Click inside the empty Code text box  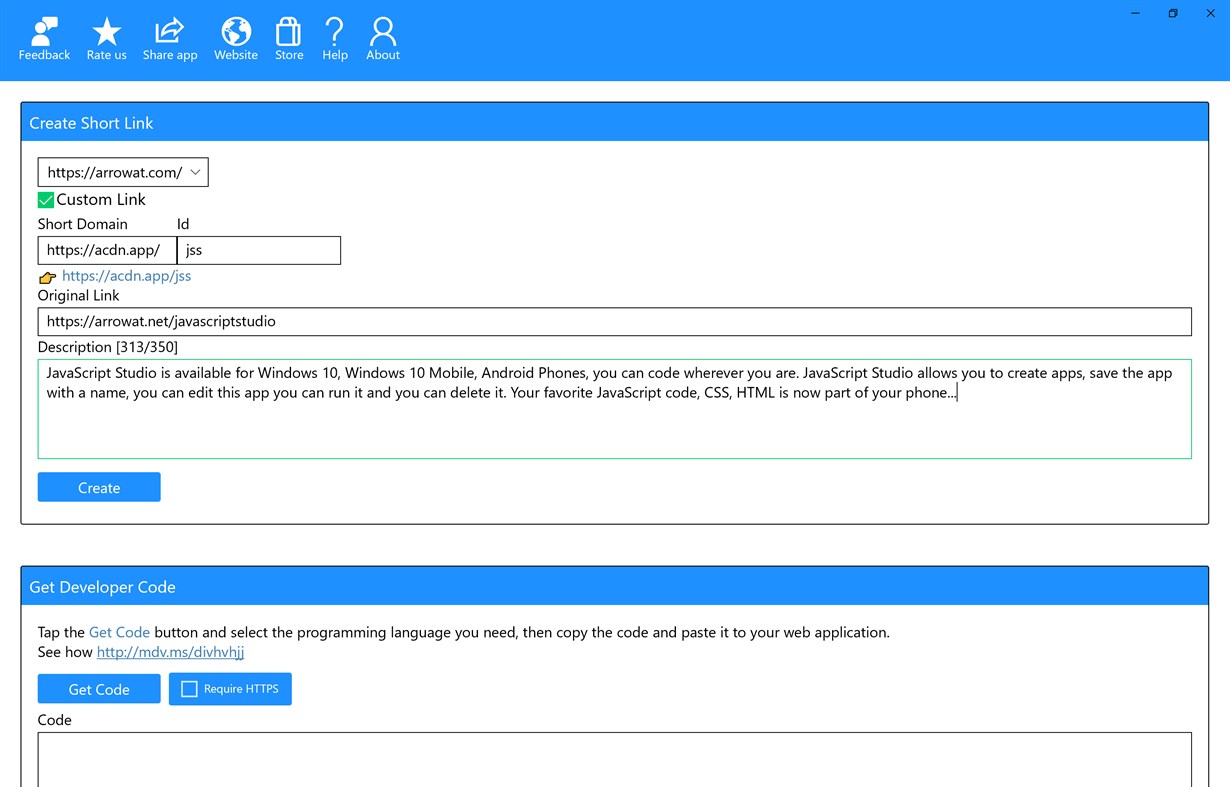click(615, 759)
